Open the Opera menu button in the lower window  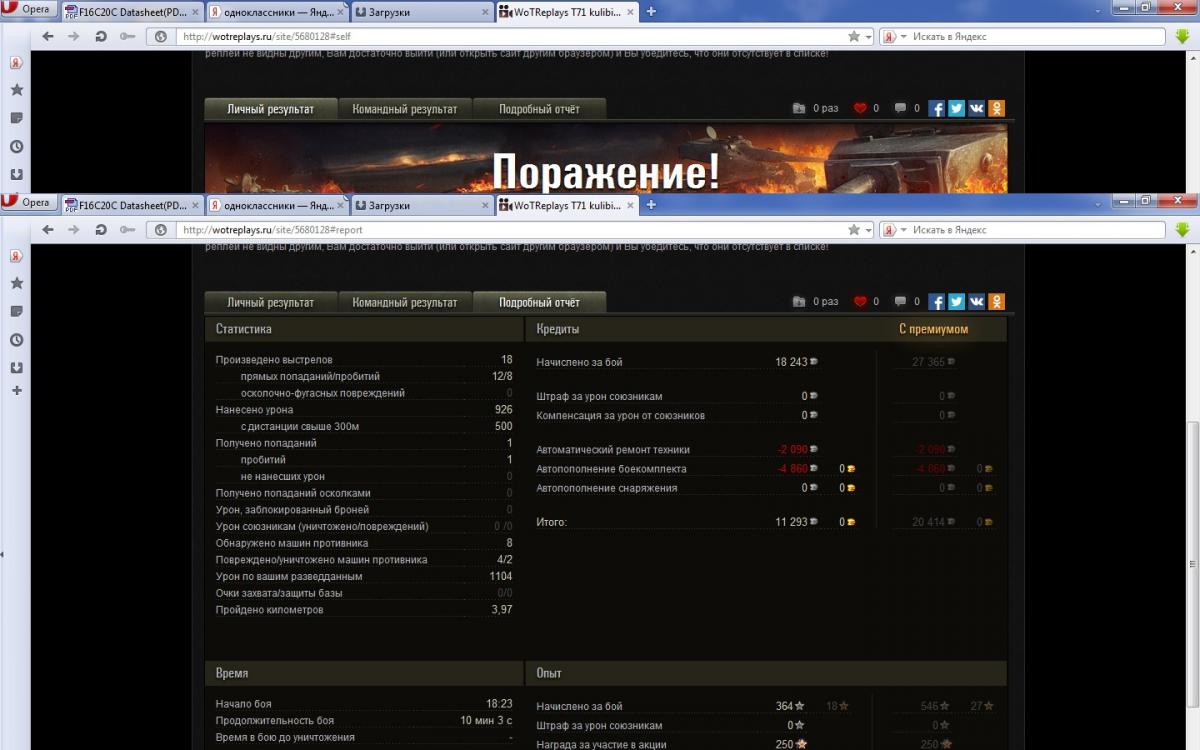(x=27, y=203)
